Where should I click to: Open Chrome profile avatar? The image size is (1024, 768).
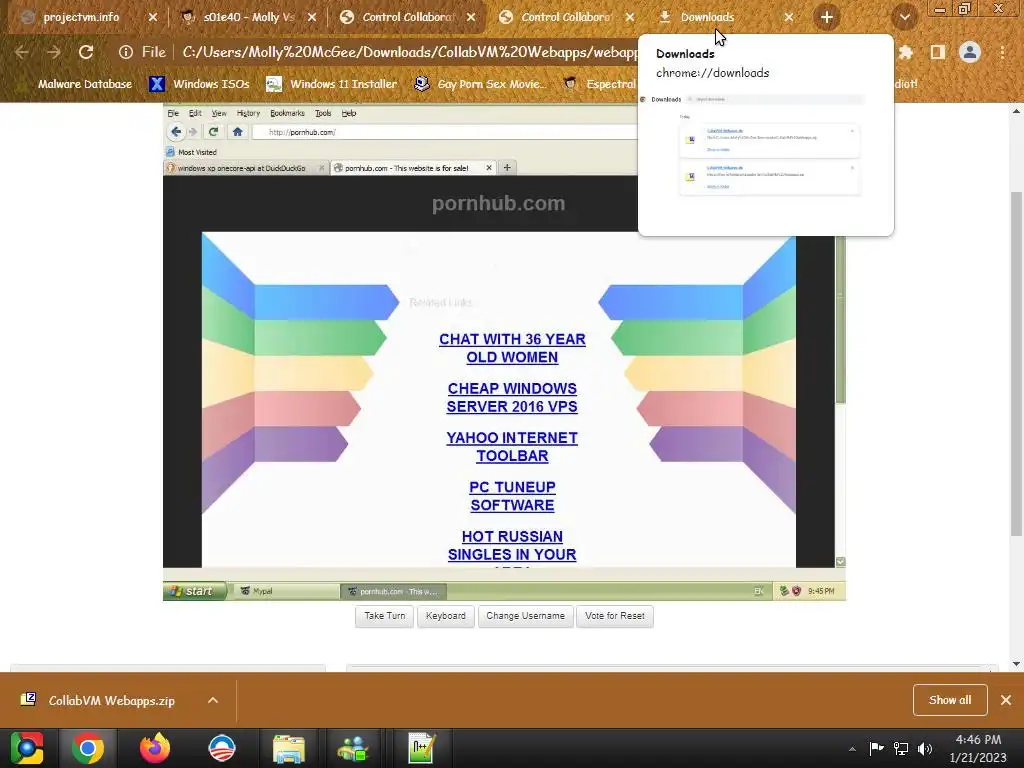point(970,52)
